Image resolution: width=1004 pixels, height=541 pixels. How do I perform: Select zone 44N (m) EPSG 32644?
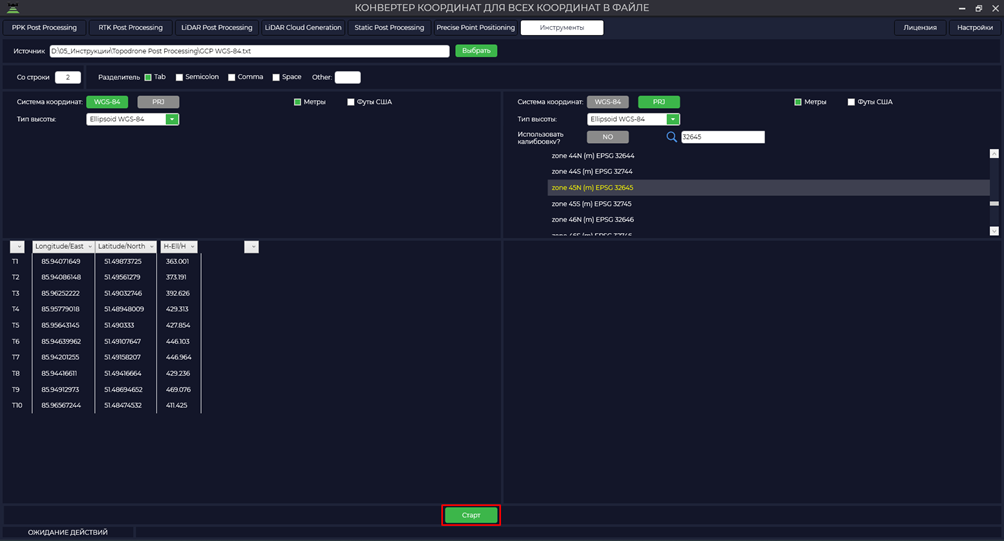pyautogui.click(x=593, y=156)
